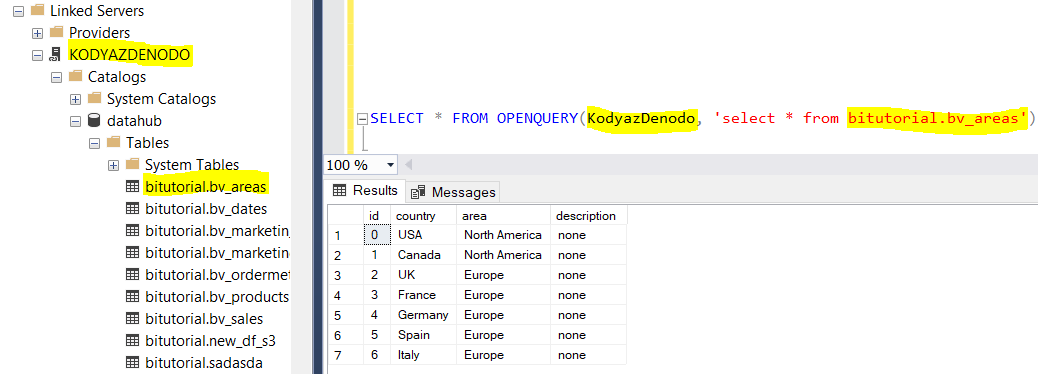This screenshot has width=1038, height=374.
Task: Click the table icon of bitutorial.new_df_s3
Action: point(132,341)
